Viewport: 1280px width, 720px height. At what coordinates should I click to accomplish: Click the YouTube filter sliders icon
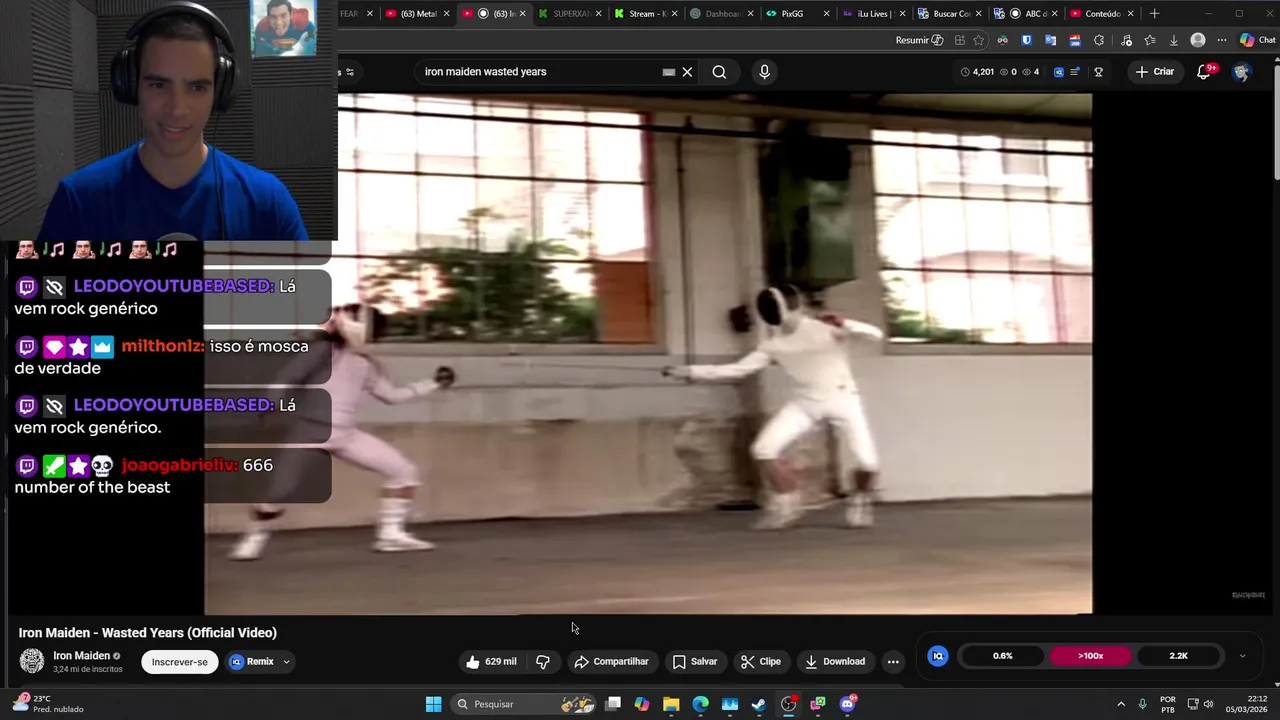point(350,72)
